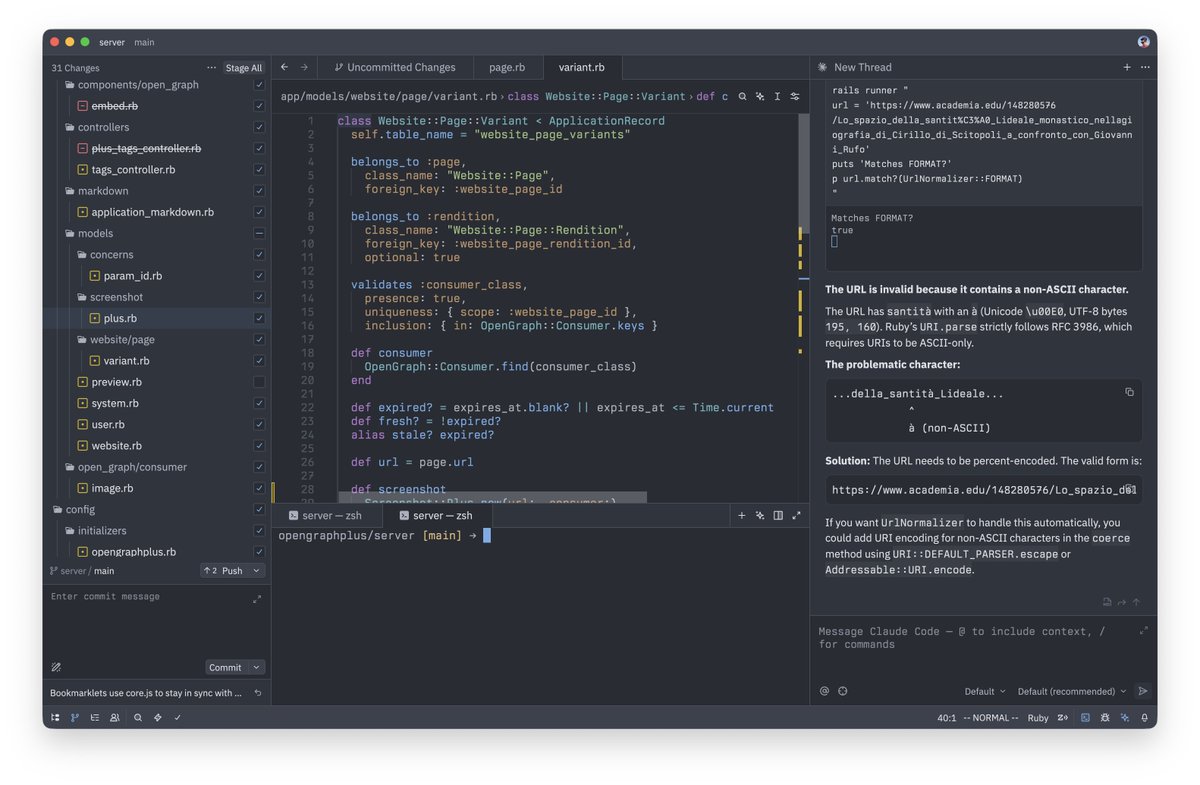Collapse the controllers folder

[x=97, y=127]
